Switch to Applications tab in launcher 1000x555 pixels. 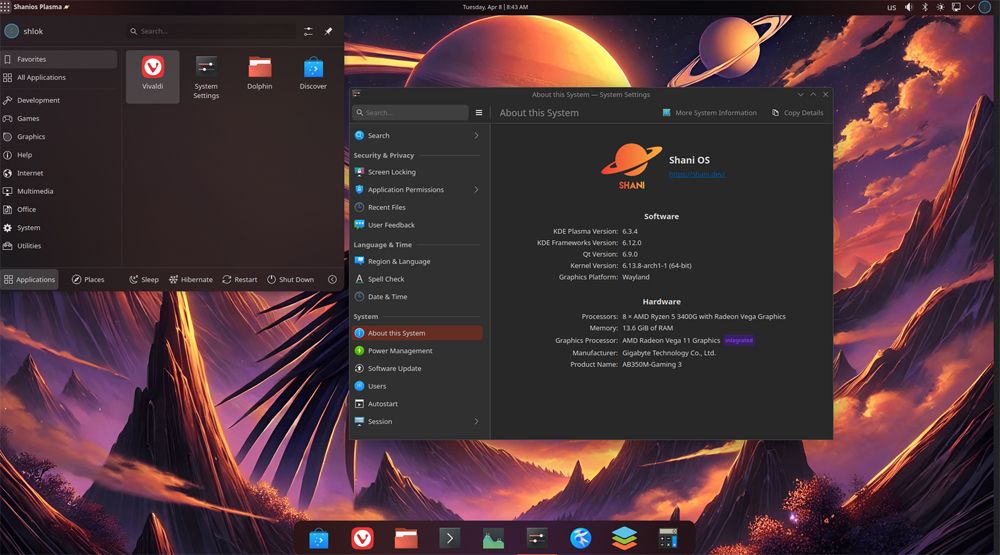[x=29, y=279]
